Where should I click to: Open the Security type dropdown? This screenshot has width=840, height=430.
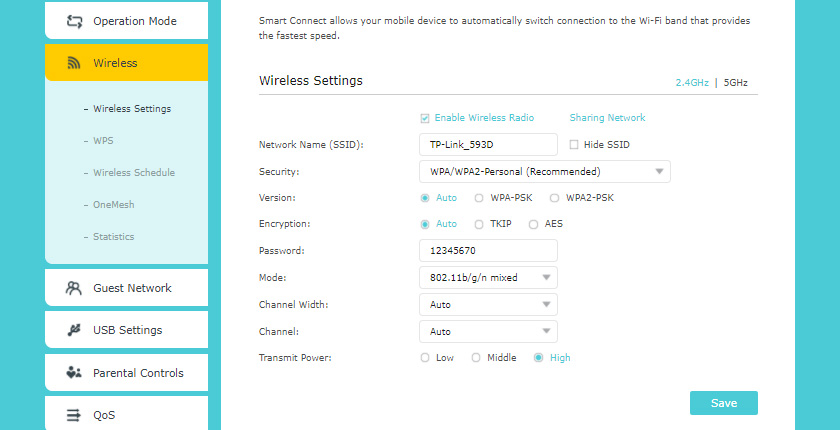[x=544, y=172]
